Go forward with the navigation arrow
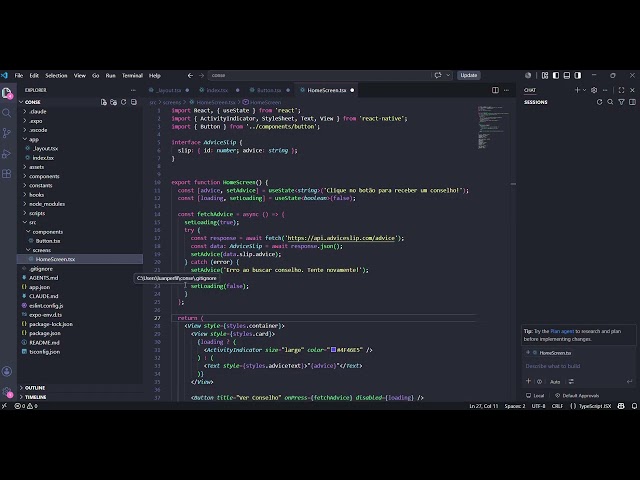The width and height of the screenshot is (640, 480). 201,76
